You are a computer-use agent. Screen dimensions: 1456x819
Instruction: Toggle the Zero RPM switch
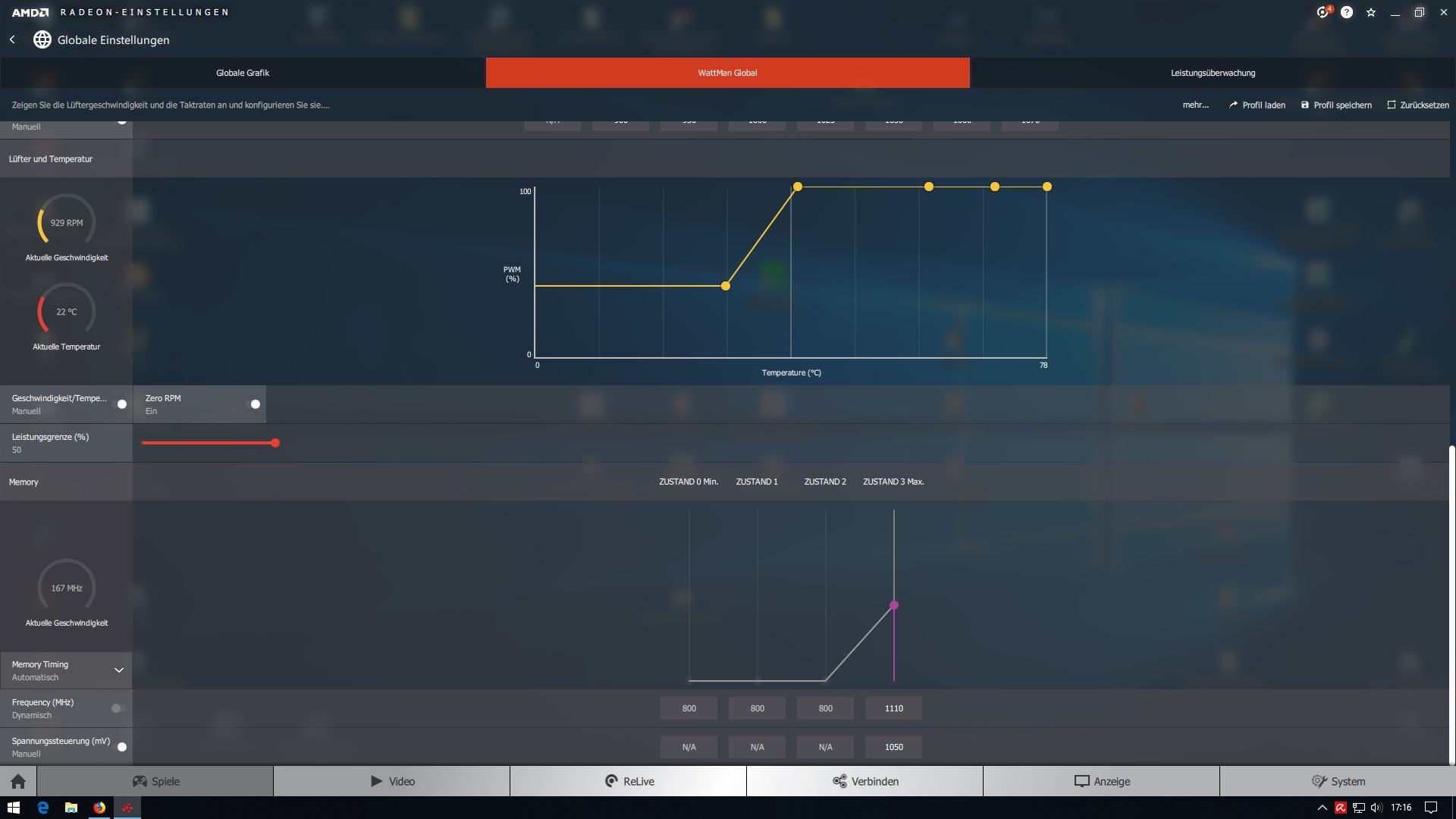point(253,404)
